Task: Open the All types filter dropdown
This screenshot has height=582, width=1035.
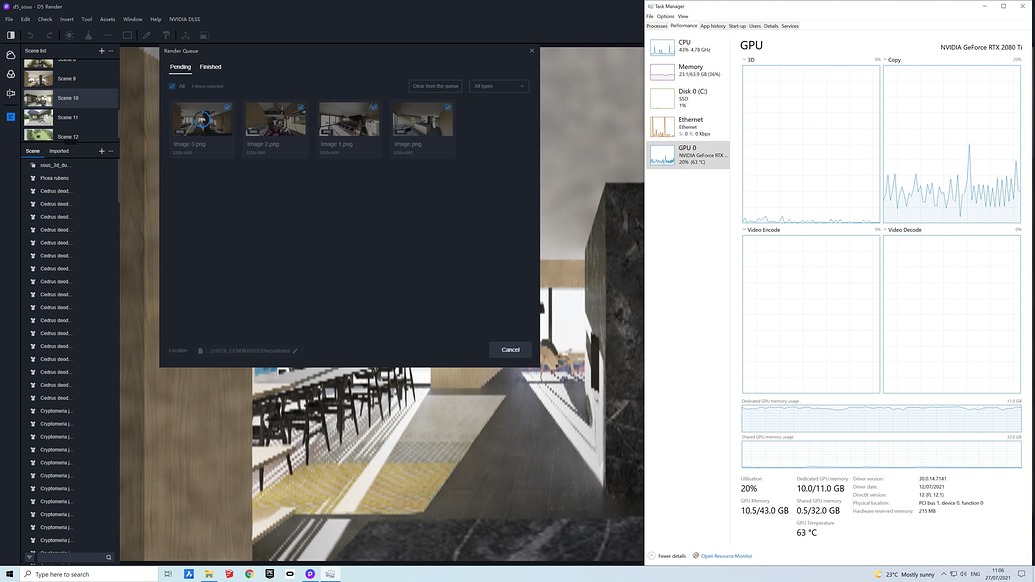Action: [499, 86]
